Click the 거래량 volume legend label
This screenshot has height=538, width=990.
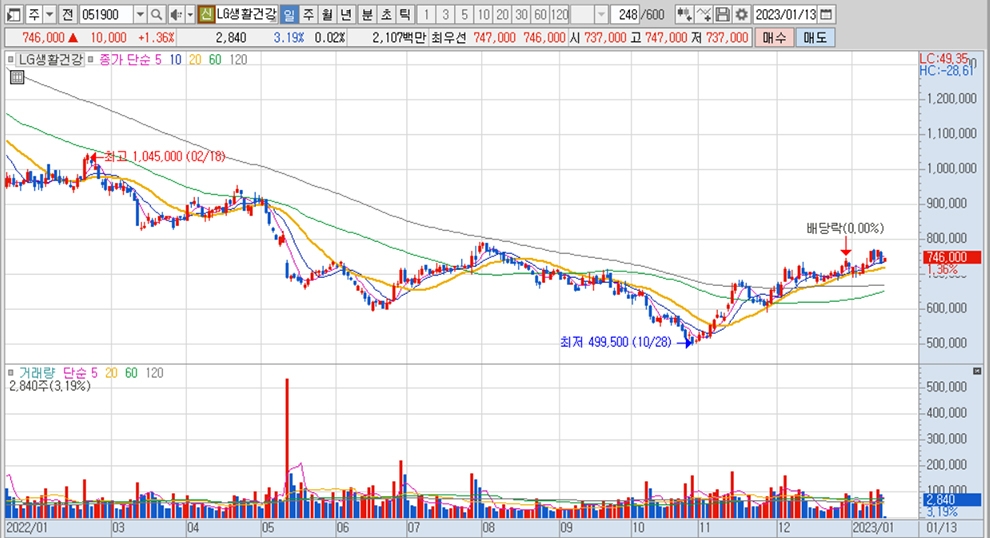click(x=36, y=373)
